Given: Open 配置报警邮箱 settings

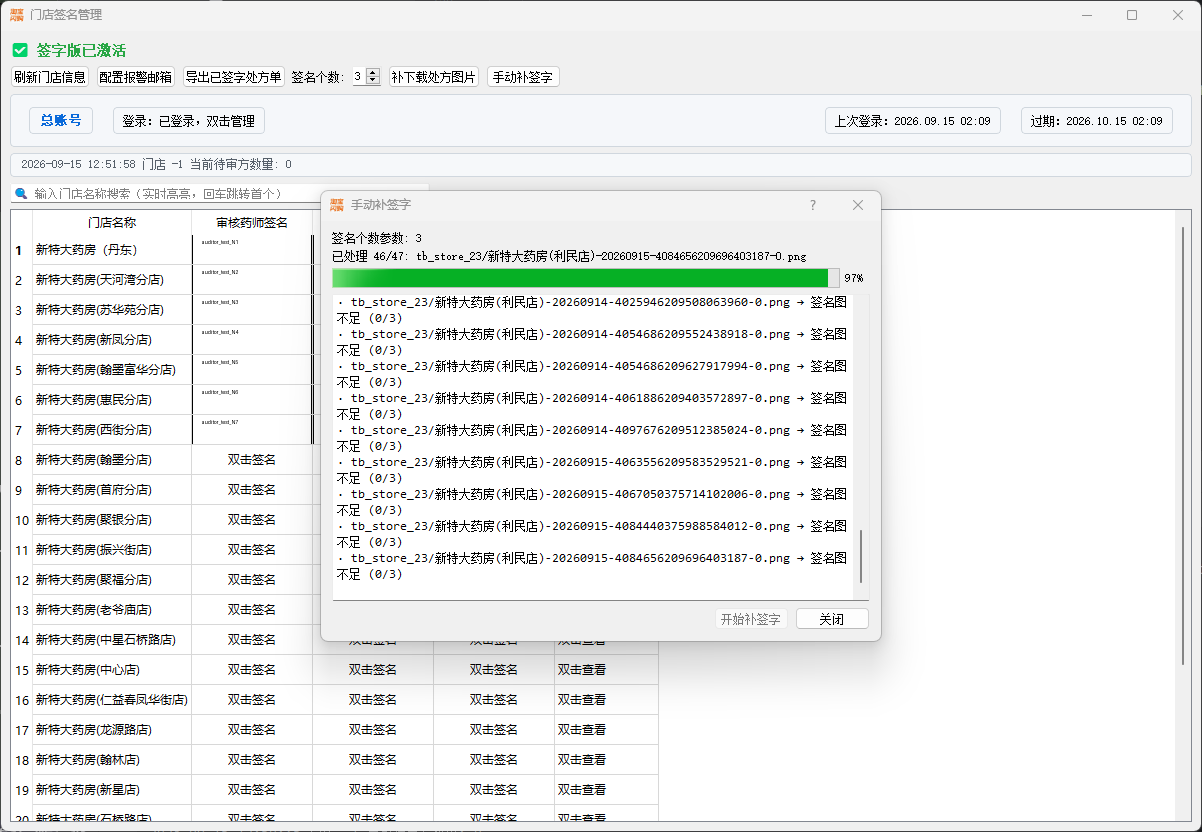Looking at the screenshot, I should pos(135,77).
